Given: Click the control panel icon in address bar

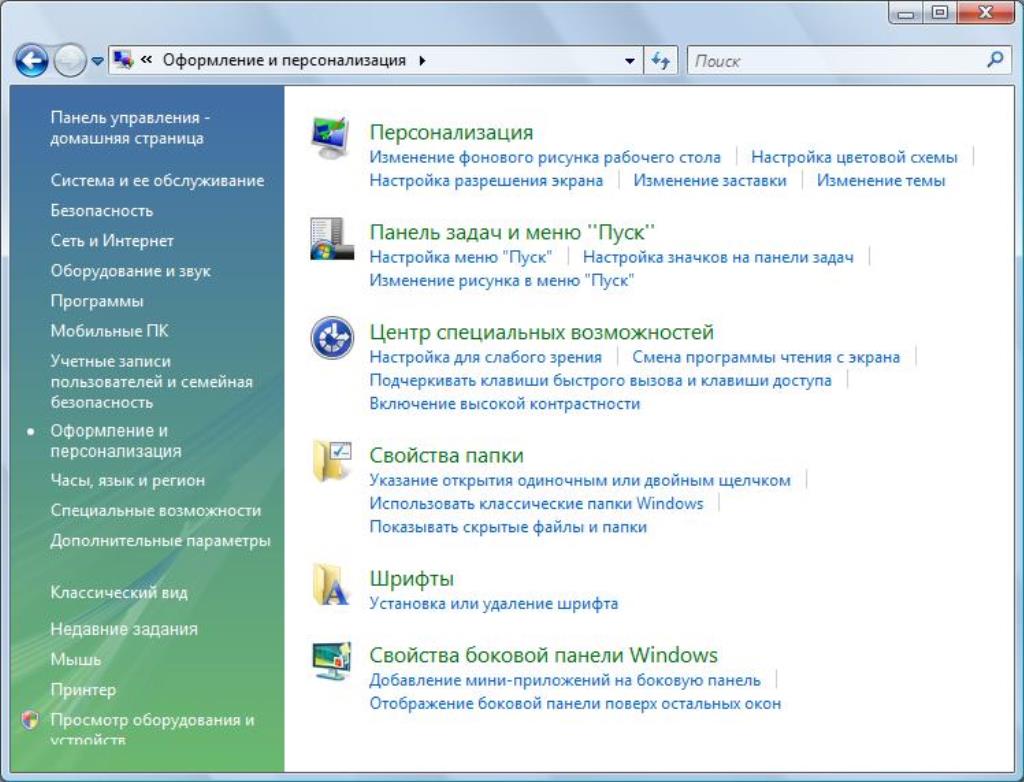Looking at the screenshot, I should pyautogui.click(x=123, y=60).
